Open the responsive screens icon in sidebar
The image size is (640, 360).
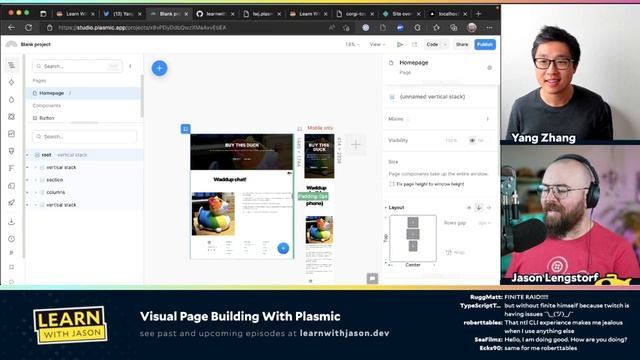click(x=11, y=186)
